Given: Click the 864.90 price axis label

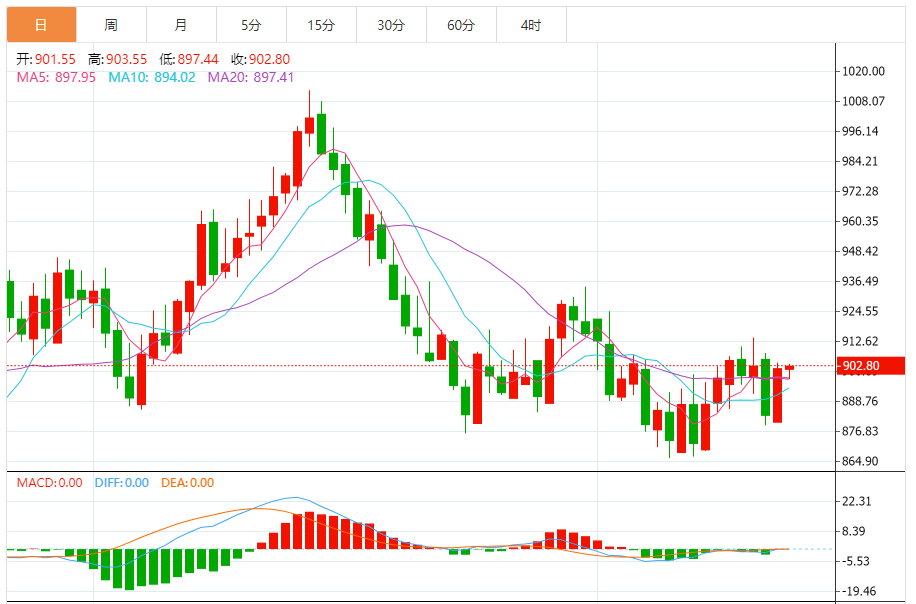Looking at the screenshot, I should (x=860, y=461).
